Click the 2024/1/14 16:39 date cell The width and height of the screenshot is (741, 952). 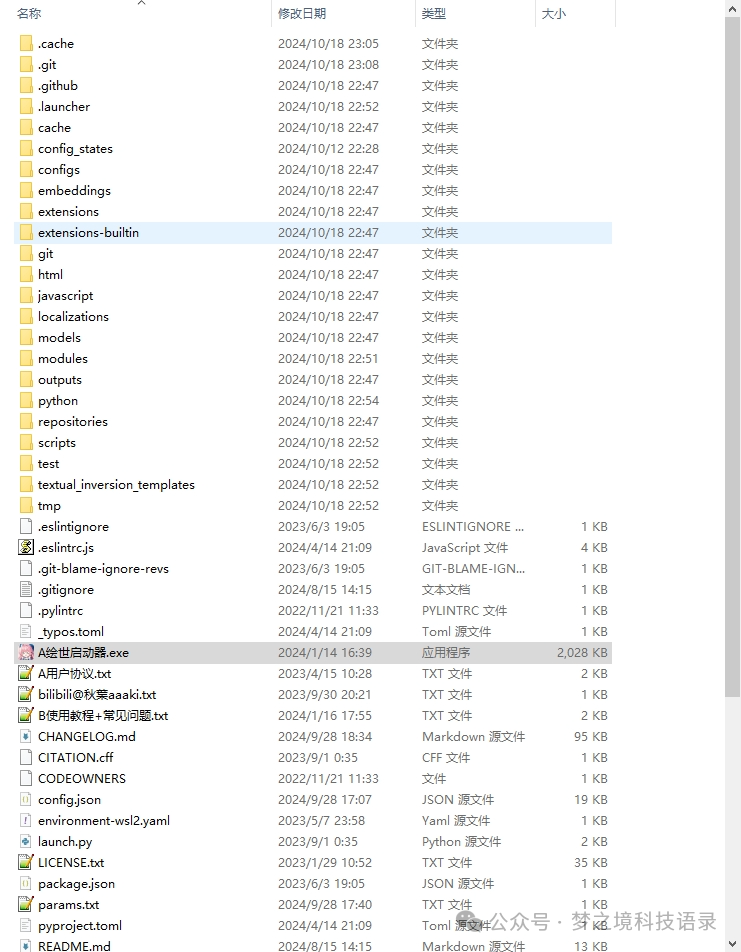(x=325, y=653)
